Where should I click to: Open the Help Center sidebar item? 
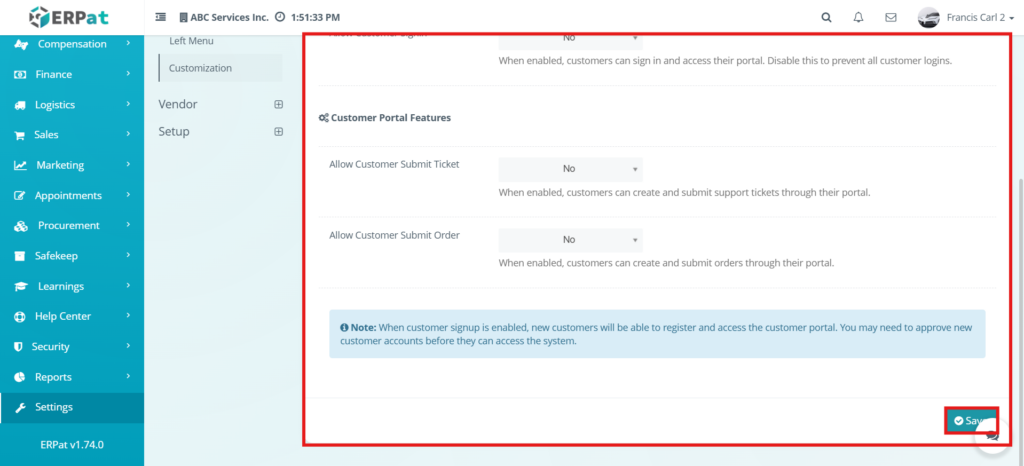(63, 316)
